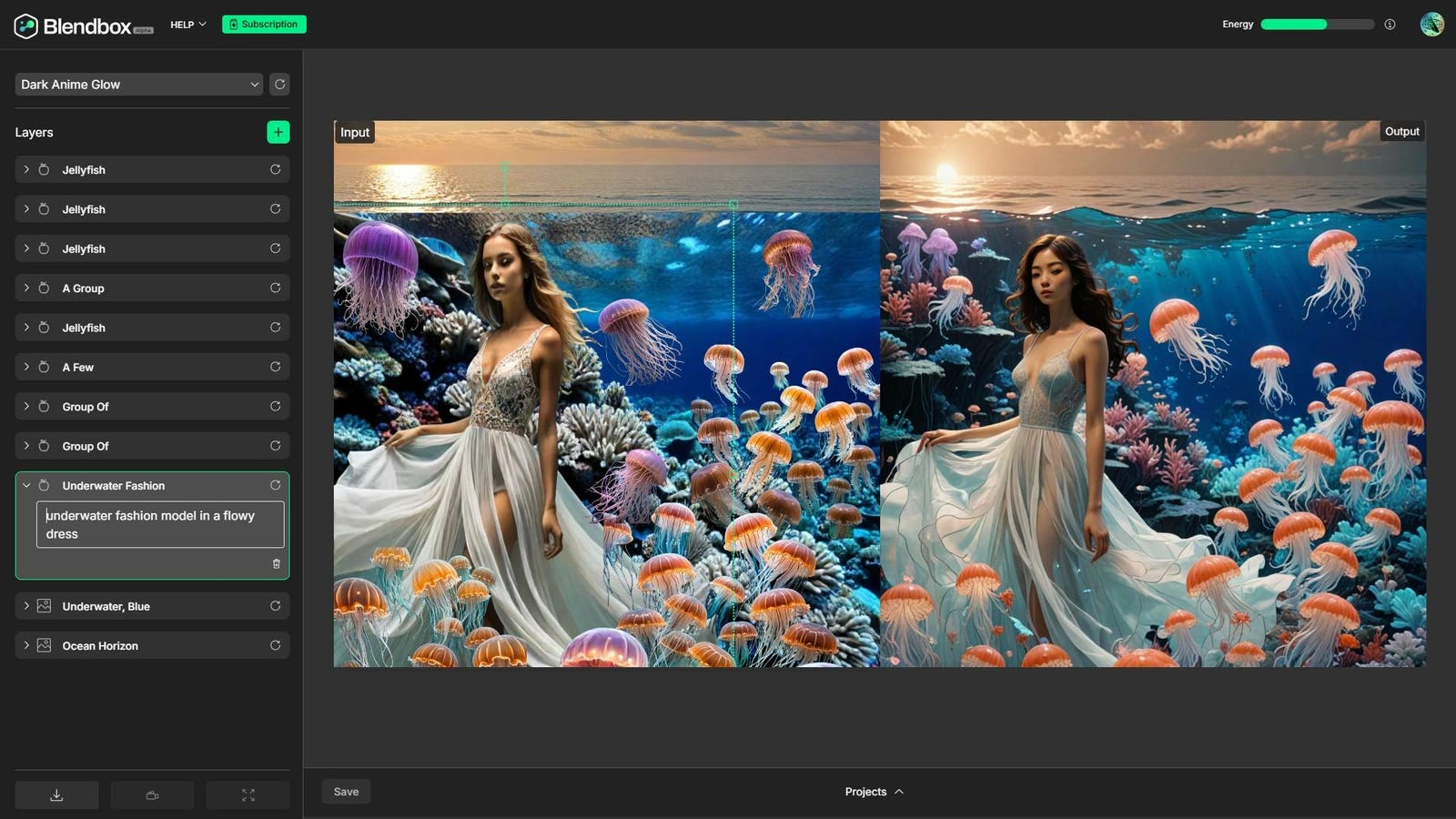Viewport: 1456px width, 819px height.
Task: Open the Dark Anime Glow preset dropdown
Action: click(138, 84)
